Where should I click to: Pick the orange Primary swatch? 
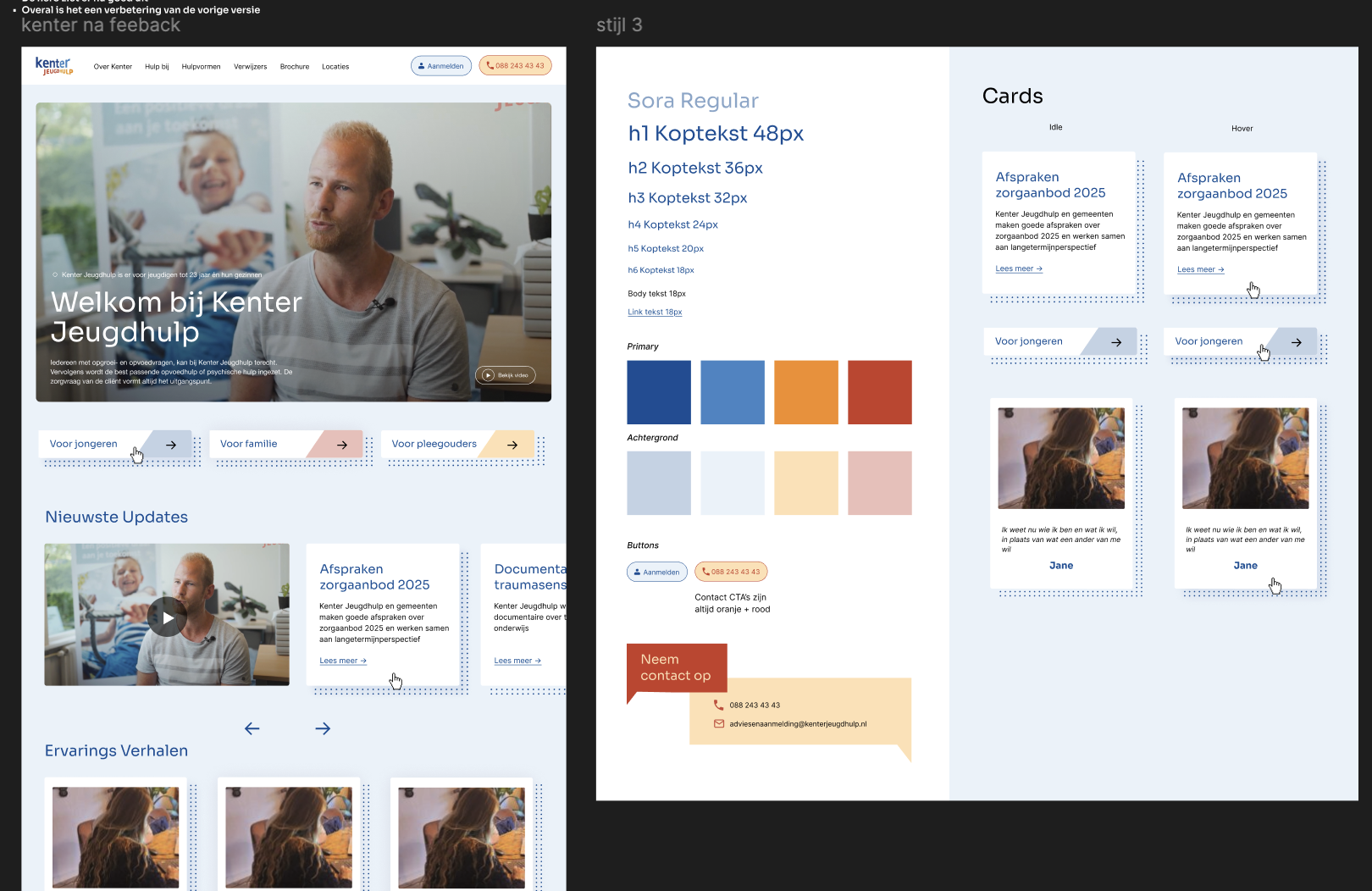pos(806,392)
